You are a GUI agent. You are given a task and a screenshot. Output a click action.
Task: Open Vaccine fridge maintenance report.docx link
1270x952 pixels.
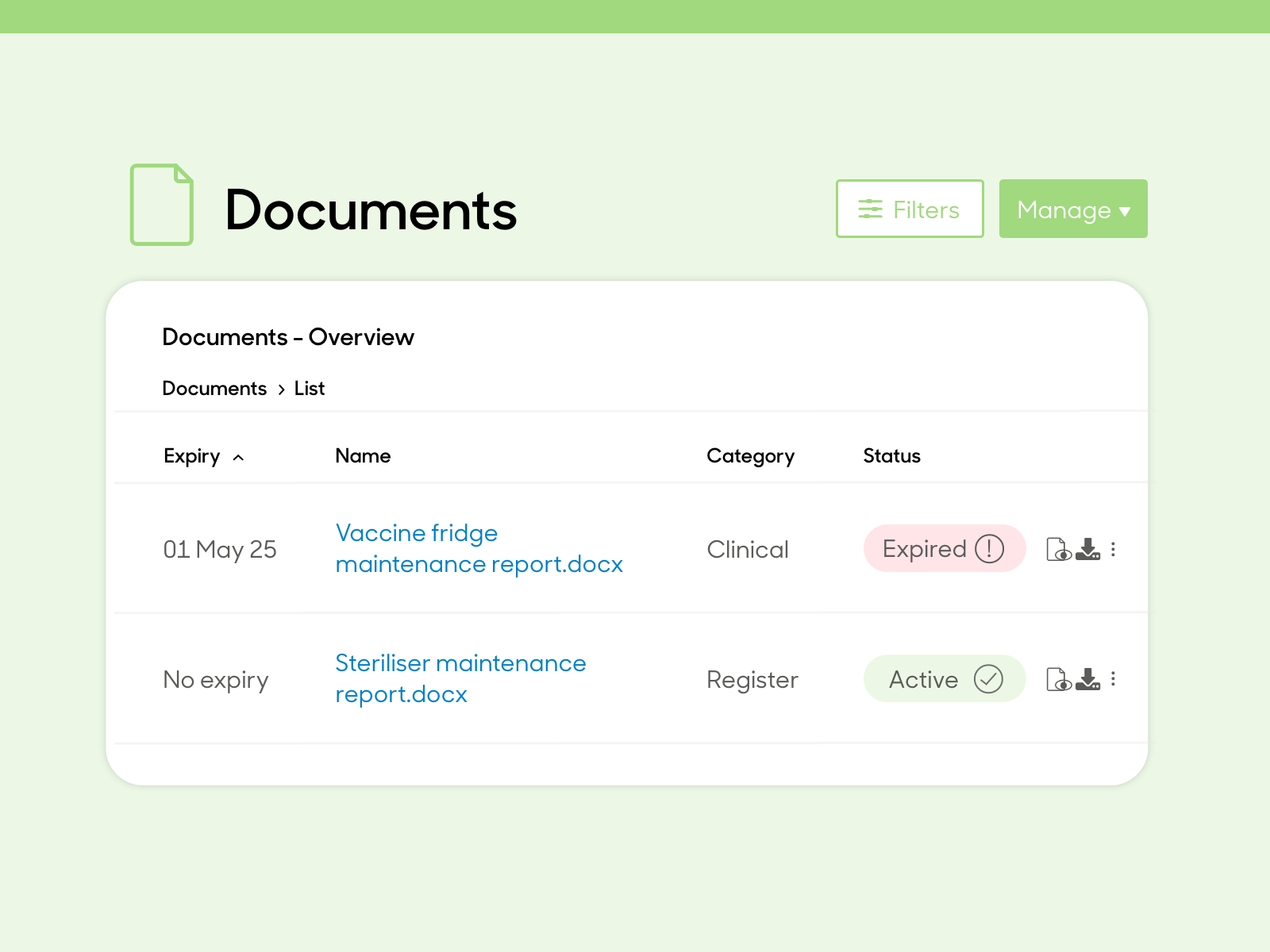[479, 548]
